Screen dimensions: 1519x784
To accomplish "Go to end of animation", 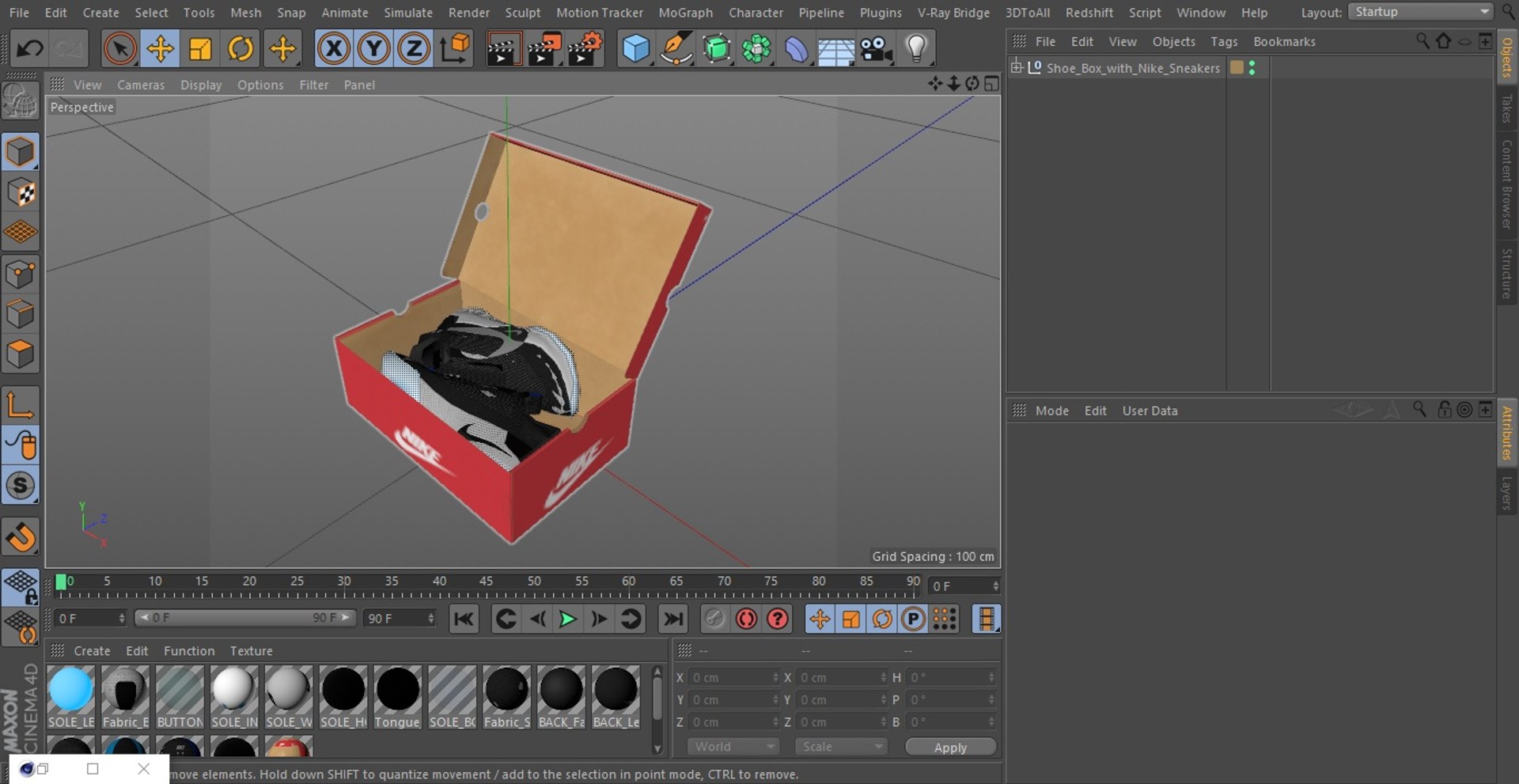I will pos(673,619).
